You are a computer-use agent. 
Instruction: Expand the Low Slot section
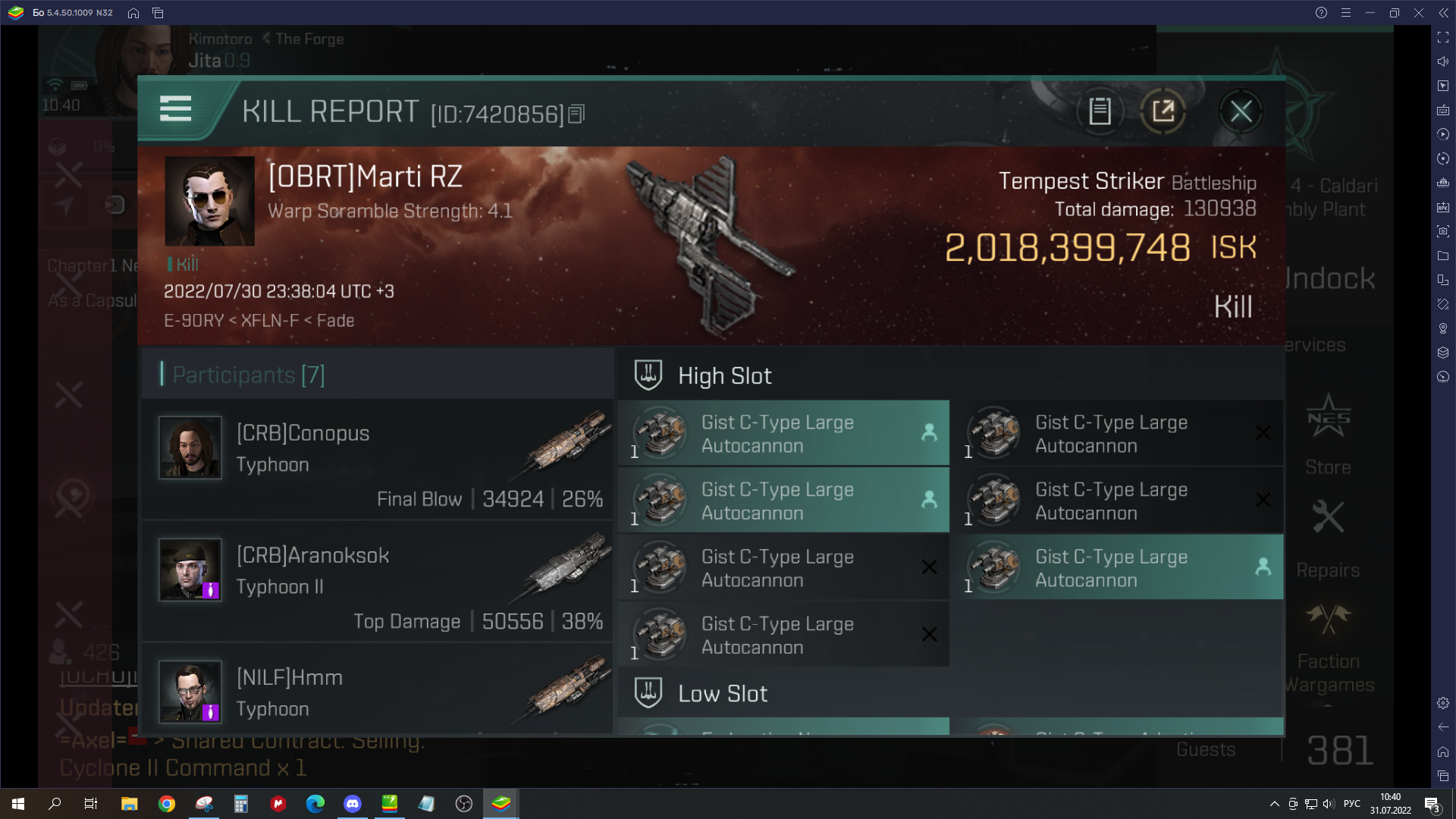tap(722, 693)
